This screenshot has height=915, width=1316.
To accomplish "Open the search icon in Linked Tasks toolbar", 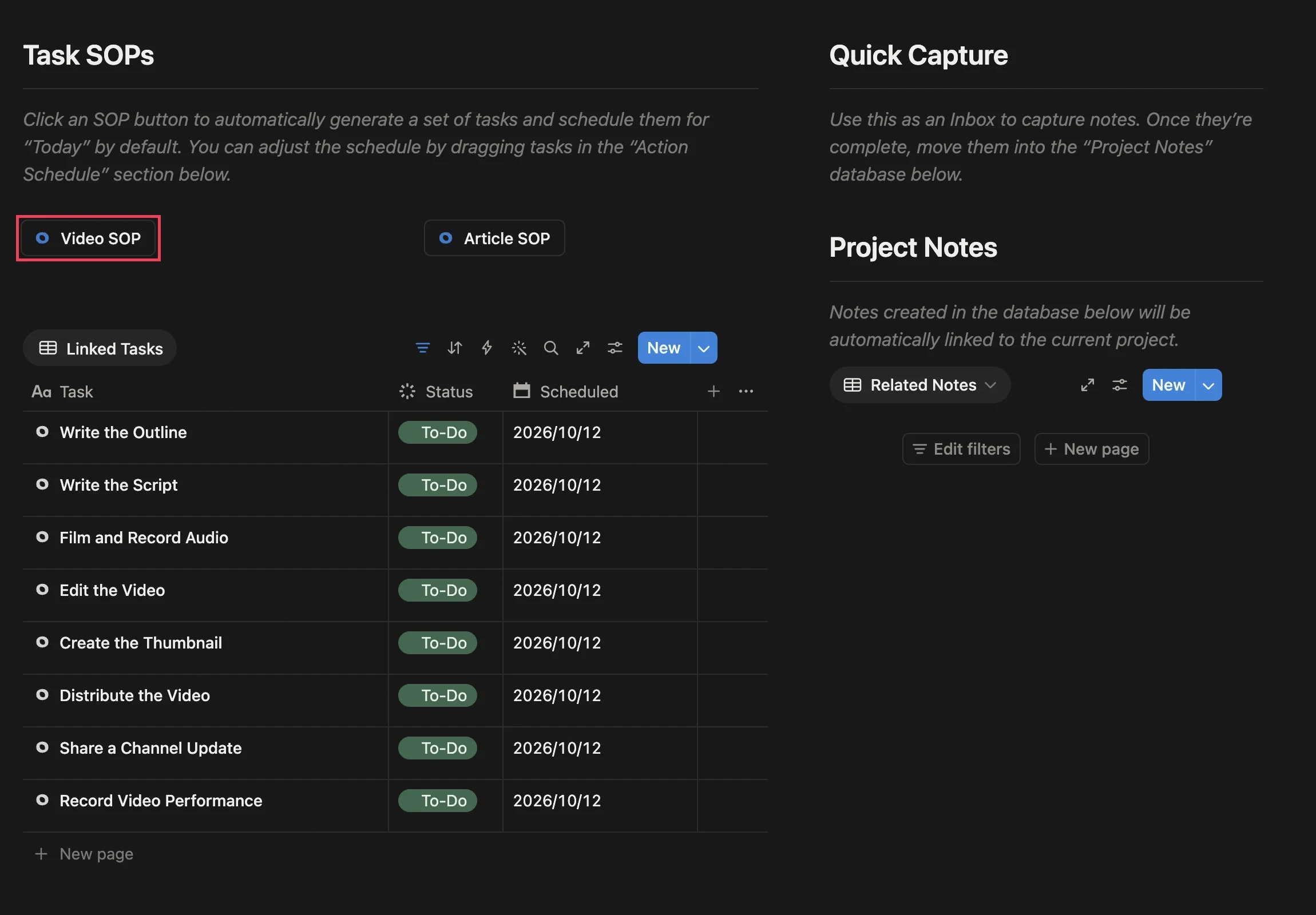I will coord(551,348).
